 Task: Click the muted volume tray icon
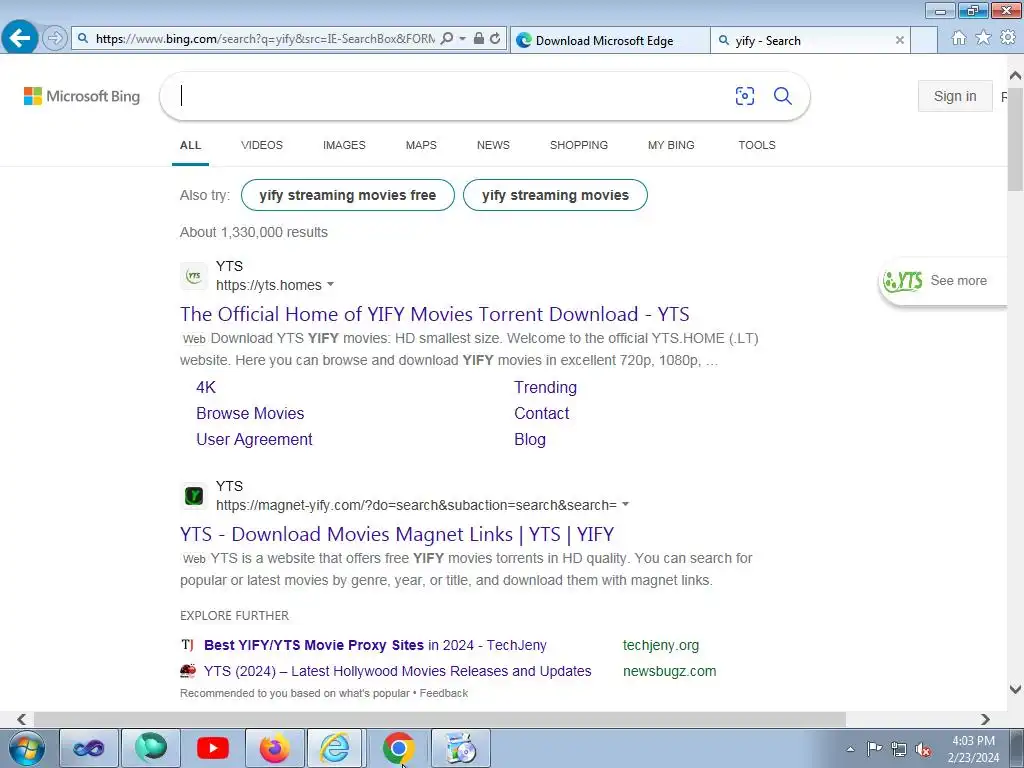923,750
